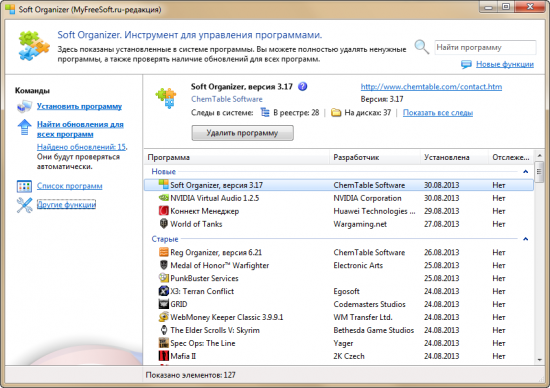Click the Egosoft developer cell
The height and width of the screenshot is (388, 550).
coord(346,292)
